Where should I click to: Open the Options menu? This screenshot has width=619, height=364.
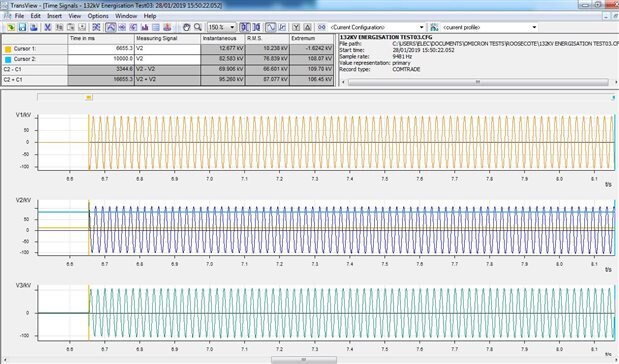[98, 16]
